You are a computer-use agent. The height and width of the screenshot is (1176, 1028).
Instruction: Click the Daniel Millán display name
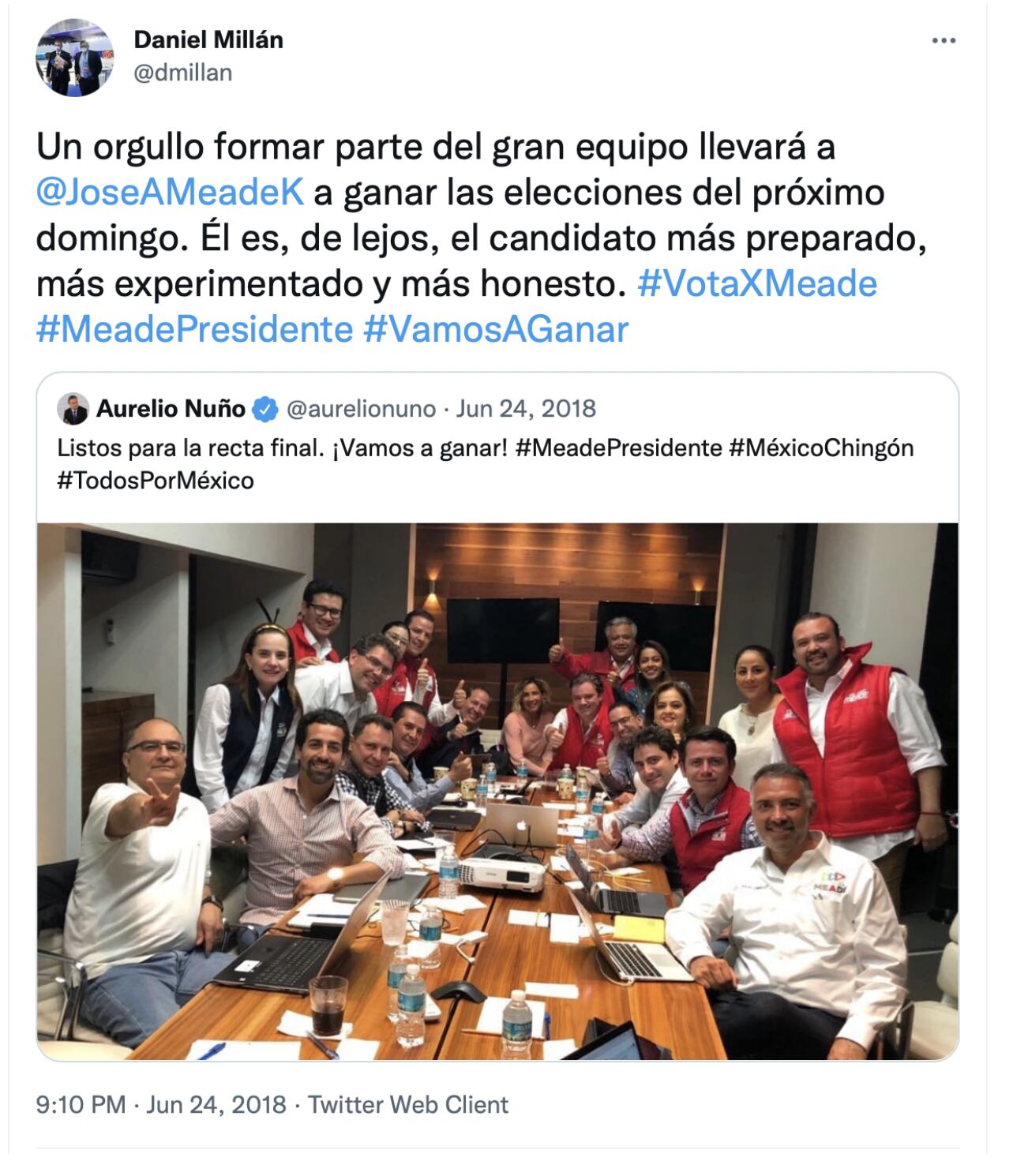click(208, 39)
